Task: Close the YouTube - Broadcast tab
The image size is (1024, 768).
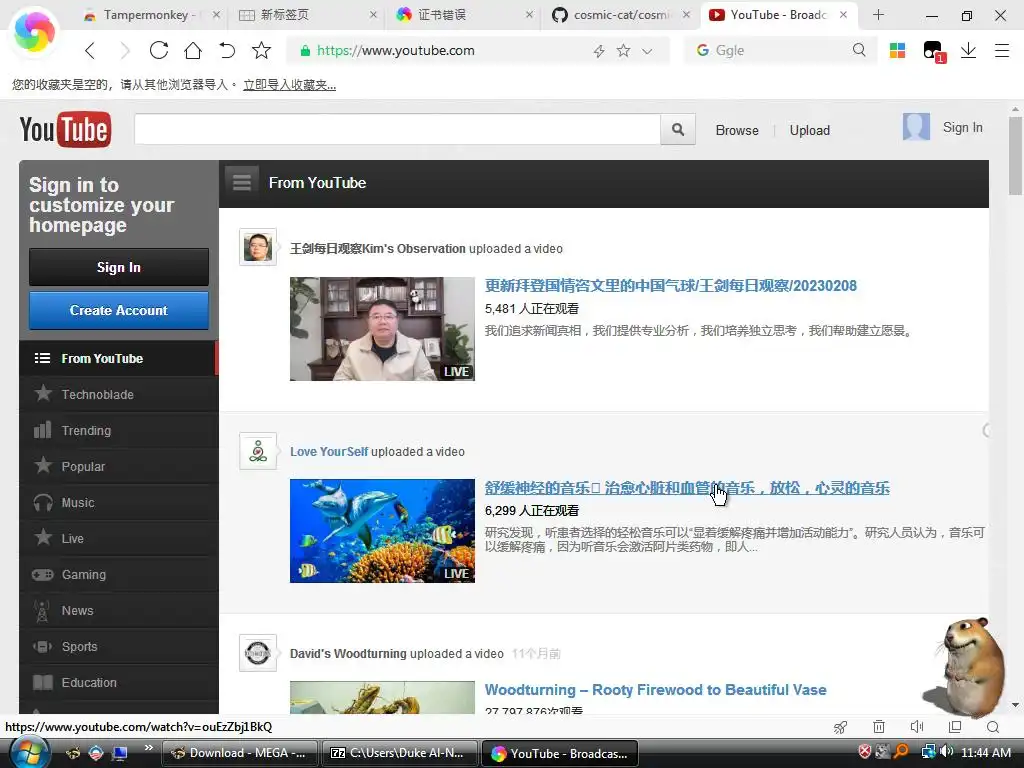Action: click(x=843, y=14)
